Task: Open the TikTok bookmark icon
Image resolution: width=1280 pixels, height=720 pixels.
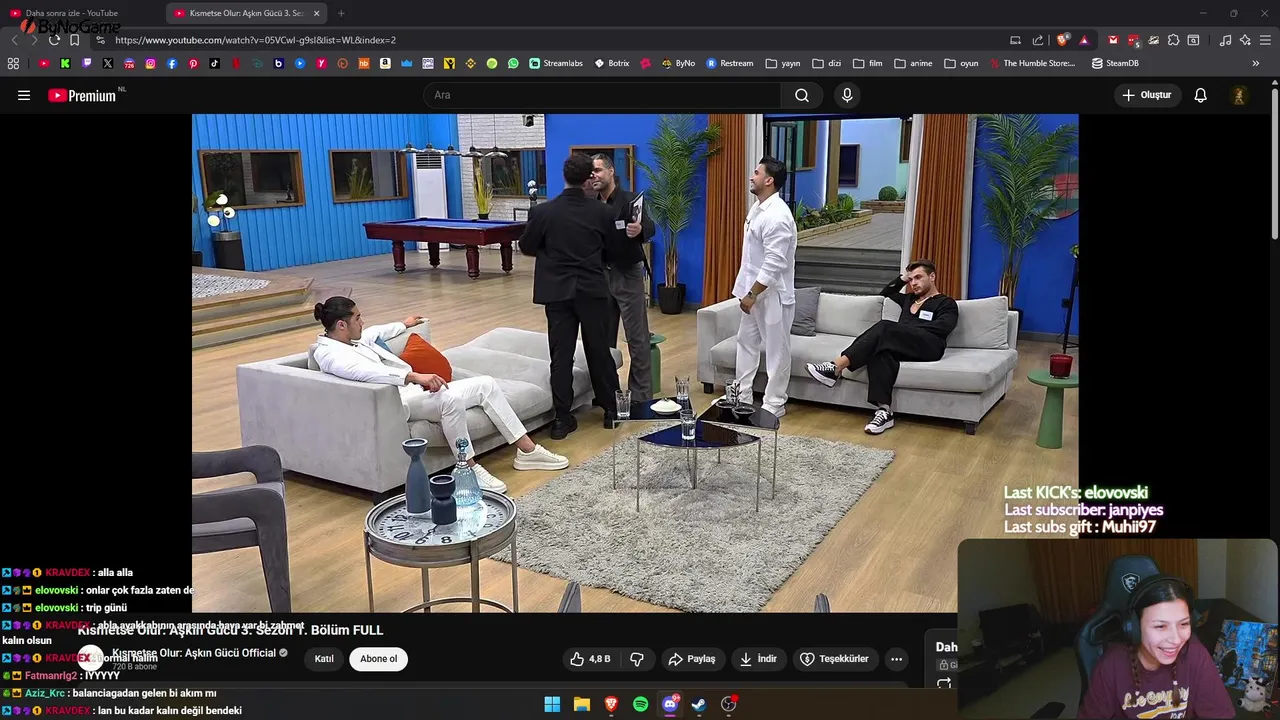Action: tap(215, 63)
